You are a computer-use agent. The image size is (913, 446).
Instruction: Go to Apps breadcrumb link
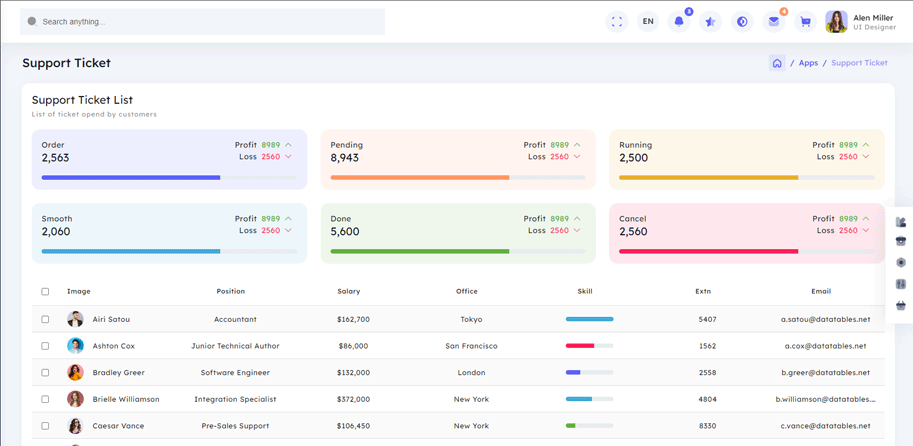coord(808,63)
